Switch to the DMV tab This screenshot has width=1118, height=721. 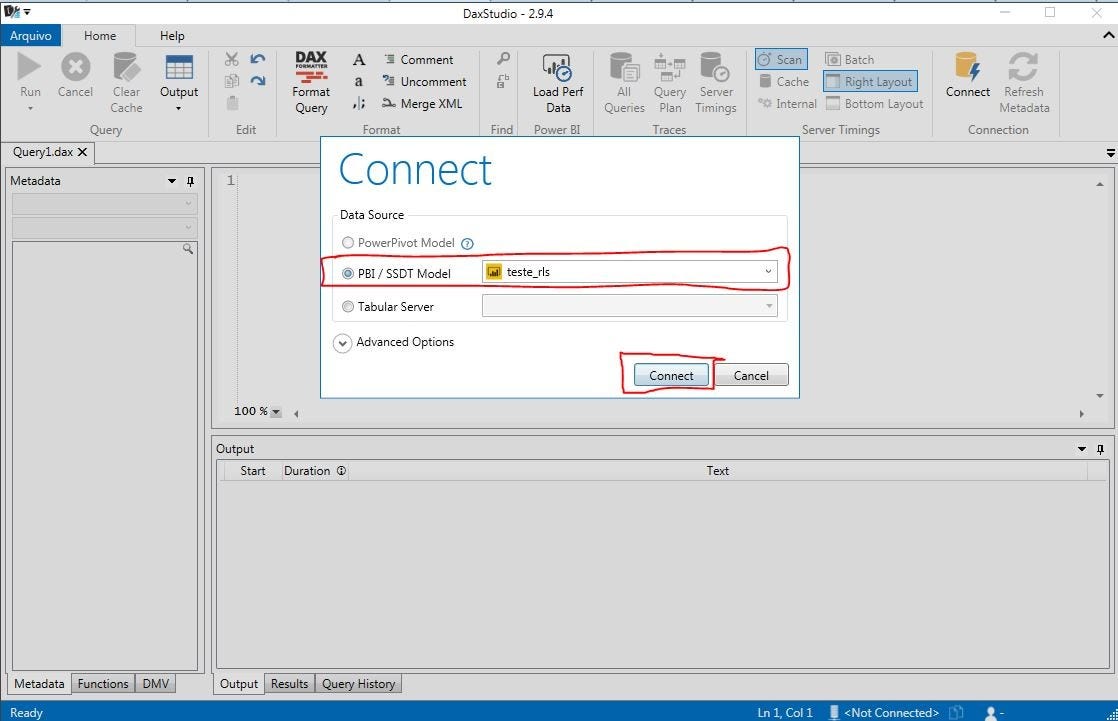pos(155,683)
